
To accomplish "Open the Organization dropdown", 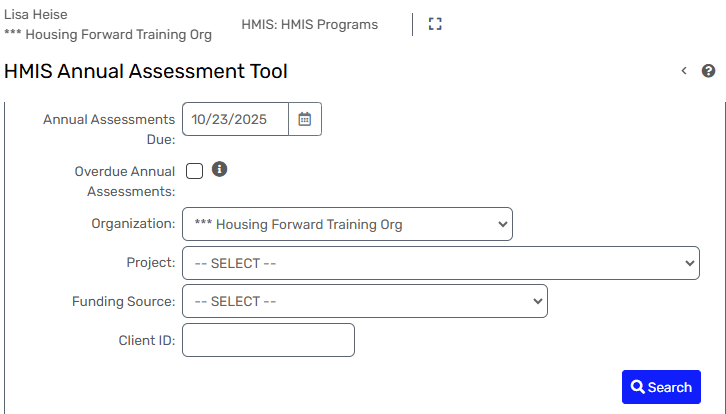I will [347, 224].
